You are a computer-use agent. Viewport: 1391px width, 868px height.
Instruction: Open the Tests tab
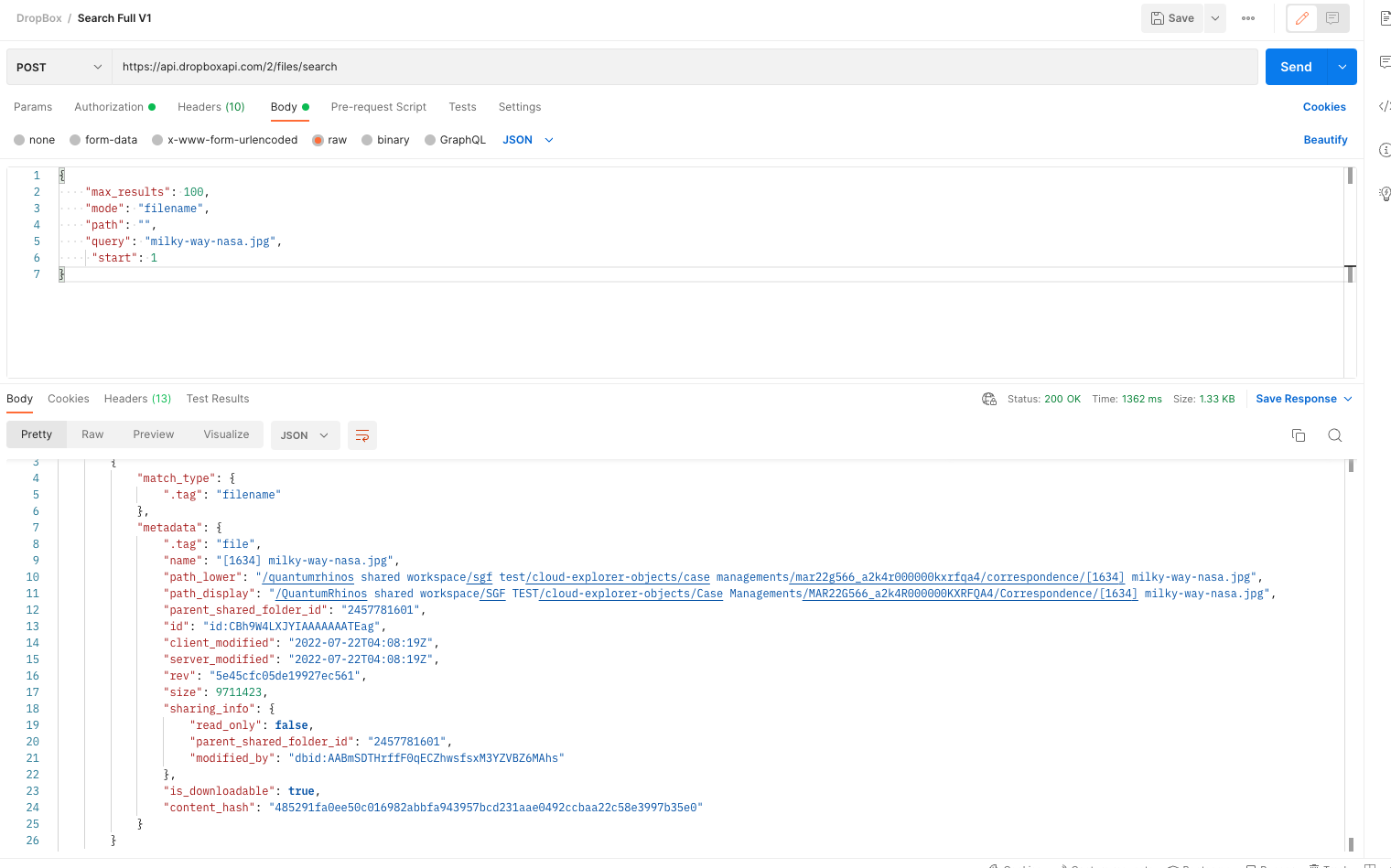[462, 107]
